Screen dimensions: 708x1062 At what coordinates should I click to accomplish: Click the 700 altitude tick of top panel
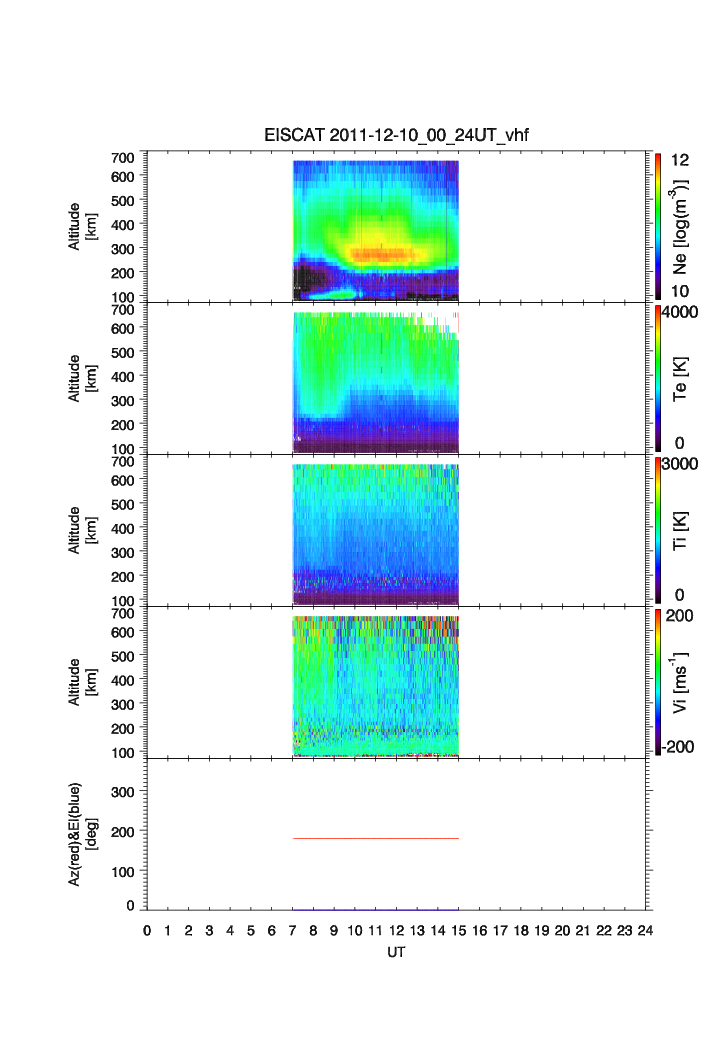(x=123, y=158)
